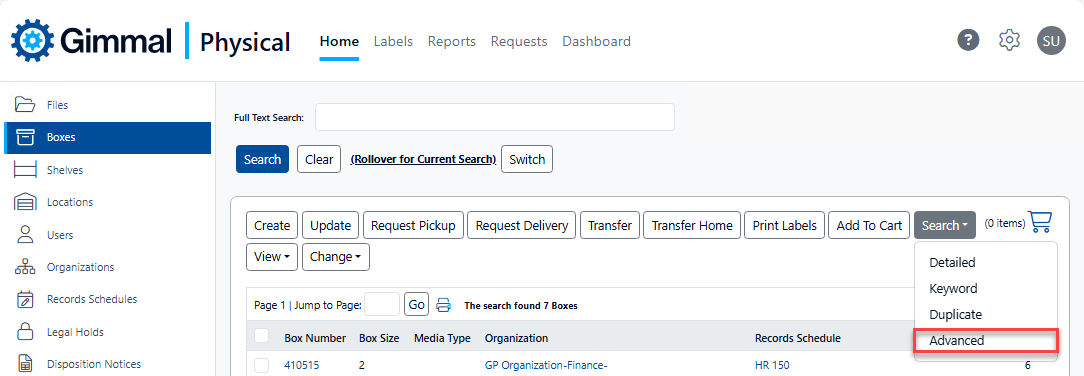Viewport: 1084px width, 376px height.
Task: Expand the Change dropdown
Action: (336, 256)
